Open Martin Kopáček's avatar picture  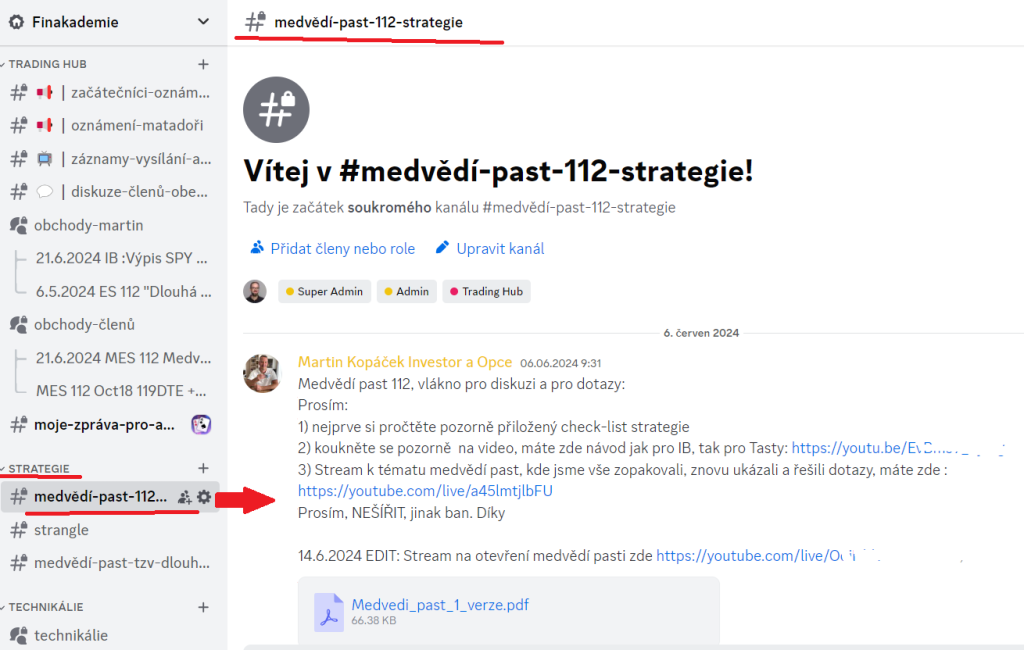click(262, 373)
